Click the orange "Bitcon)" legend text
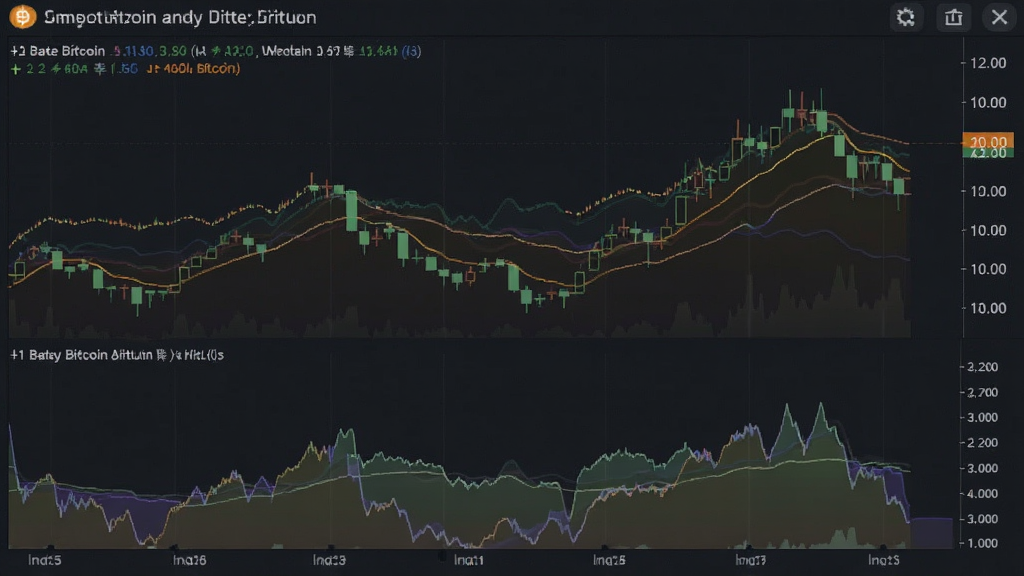1024x576 pixels. coord(218,69)
